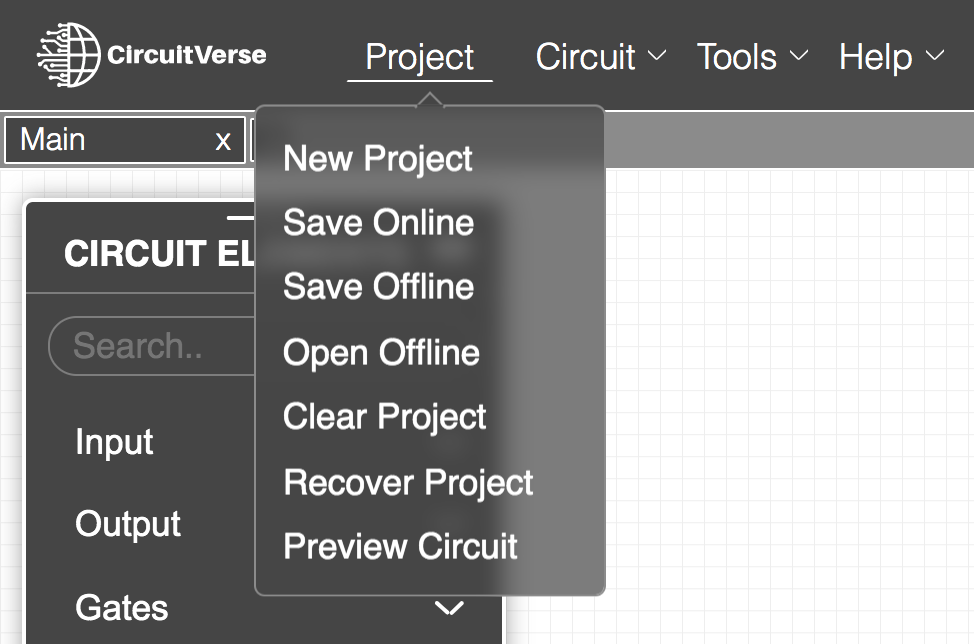Close the Main circuit tab

223,140
